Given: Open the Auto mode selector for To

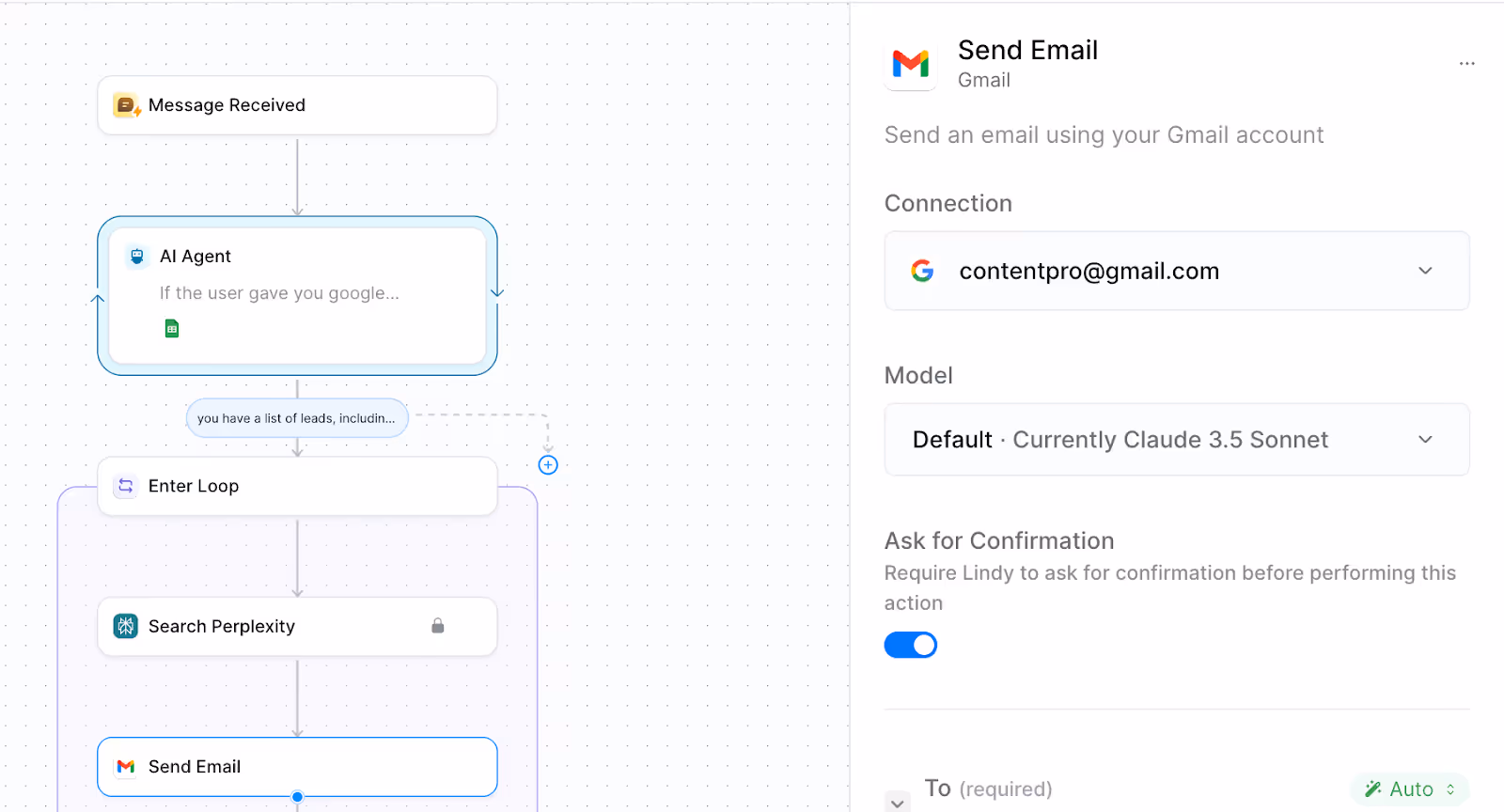Looking at the screenshot, I should click(x=1410, y=789).
